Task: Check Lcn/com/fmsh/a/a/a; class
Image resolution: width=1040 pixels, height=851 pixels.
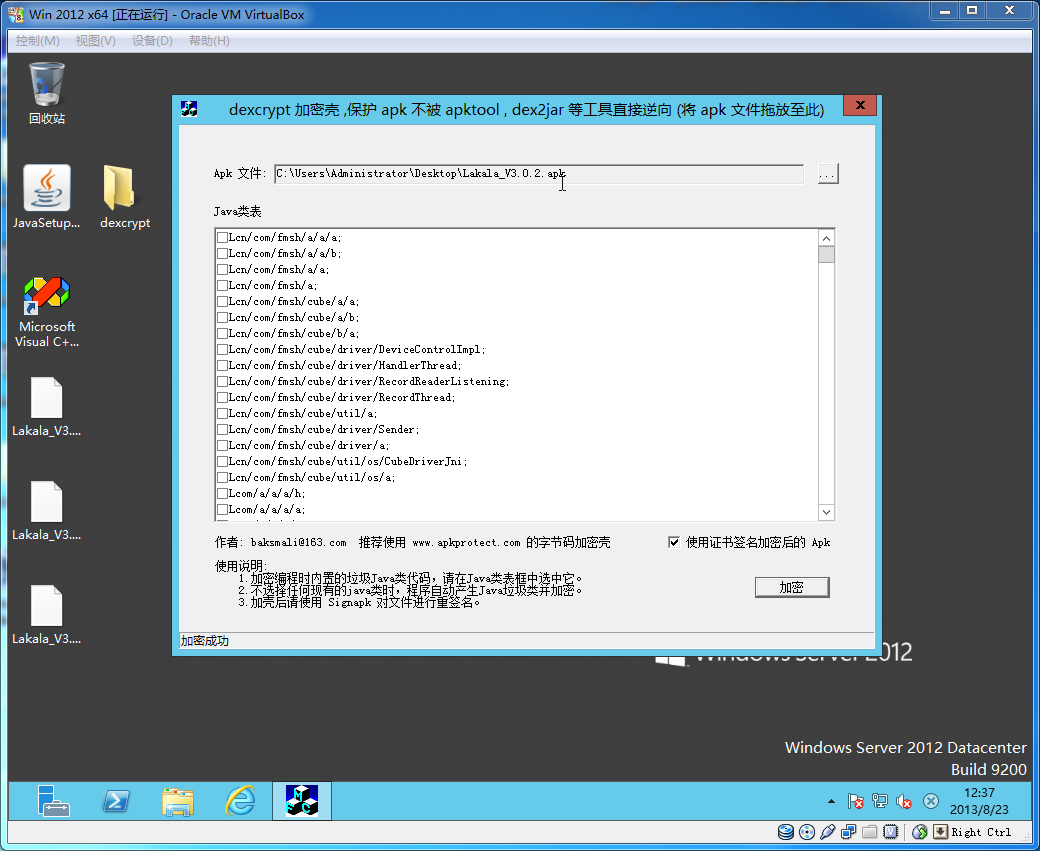Action: click(223, 237)
